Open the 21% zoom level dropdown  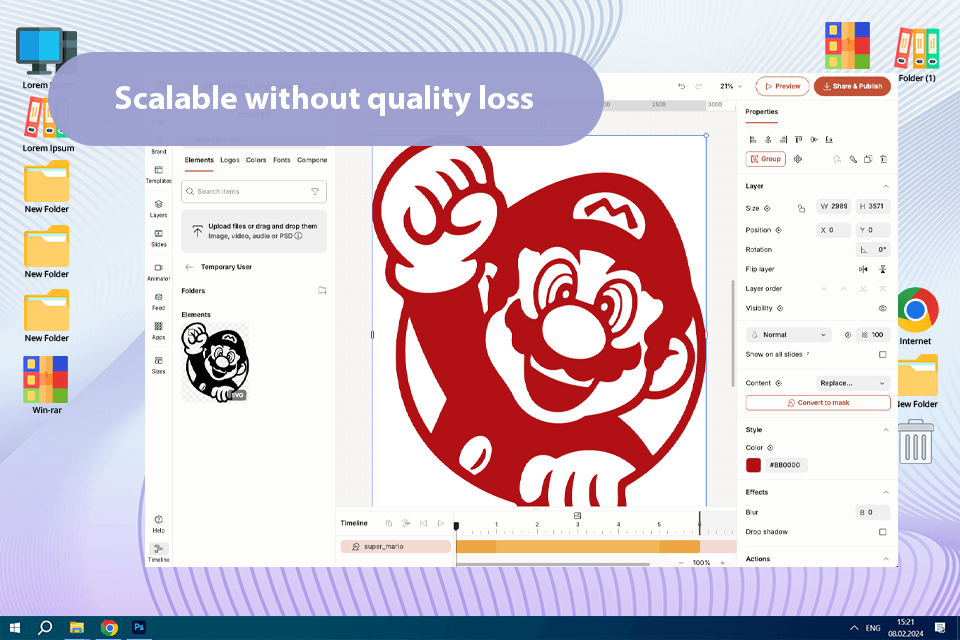pos(731,86)
